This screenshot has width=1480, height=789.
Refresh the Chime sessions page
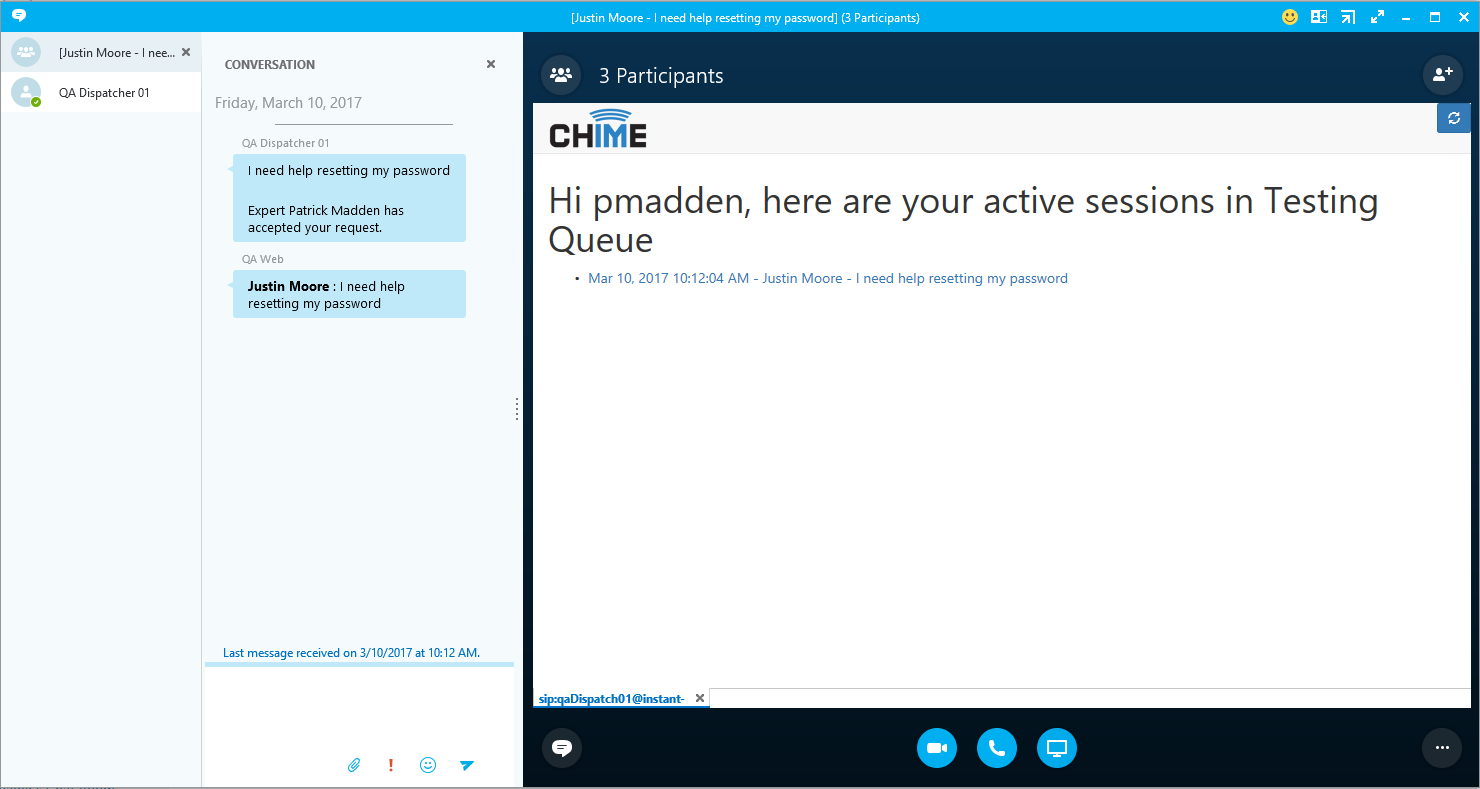[x=1454, y=118]
